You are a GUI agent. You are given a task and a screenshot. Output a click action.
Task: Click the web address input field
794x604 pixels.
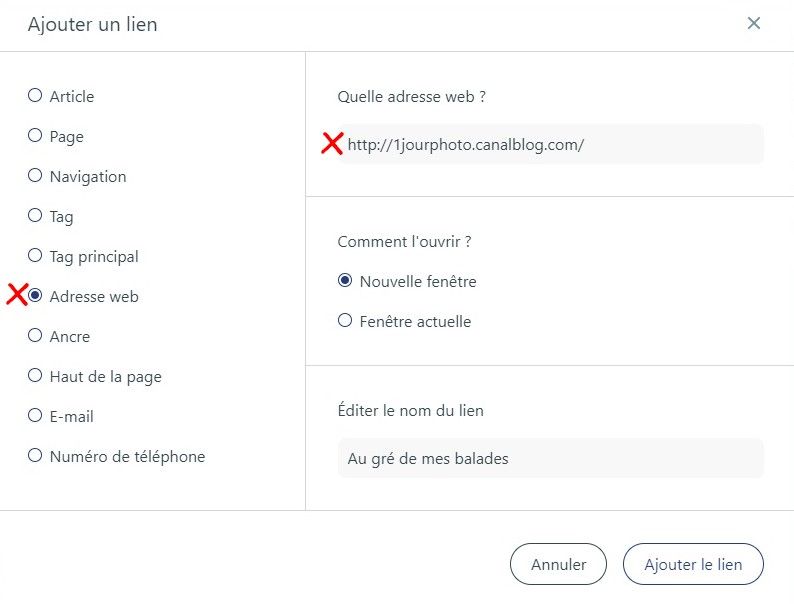[x=550, y=144]
